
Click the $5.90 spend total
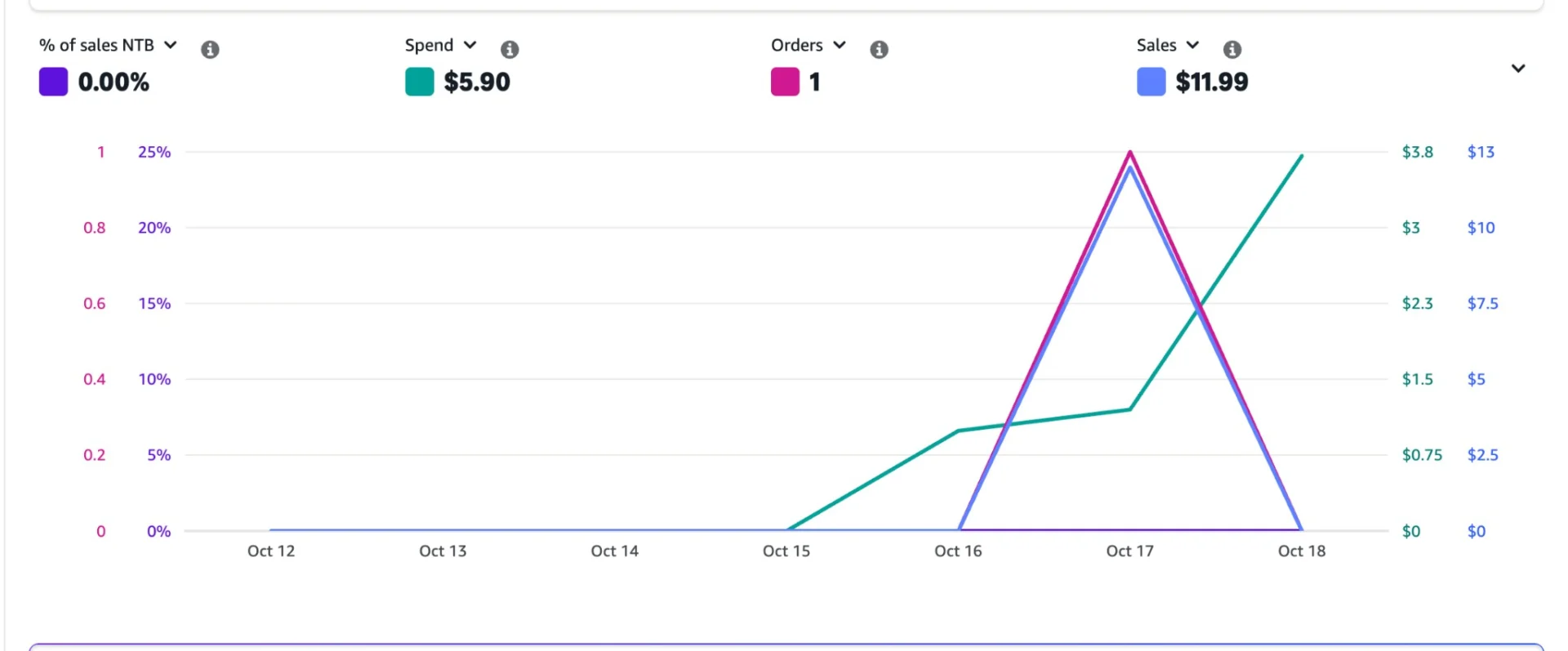(477, 82)
